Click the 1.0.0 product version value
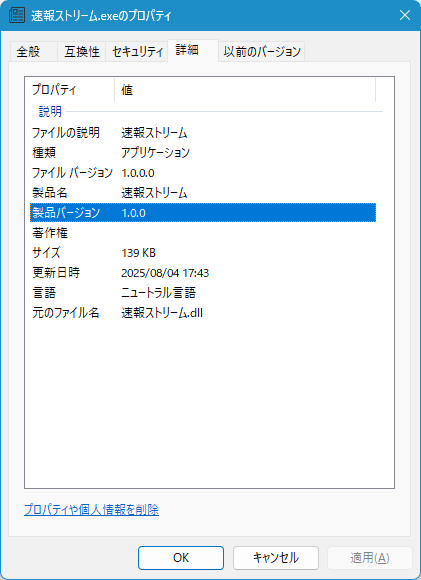Image resolution: width=421 pixels, height=580 pixels. click(x=134, y=213)
